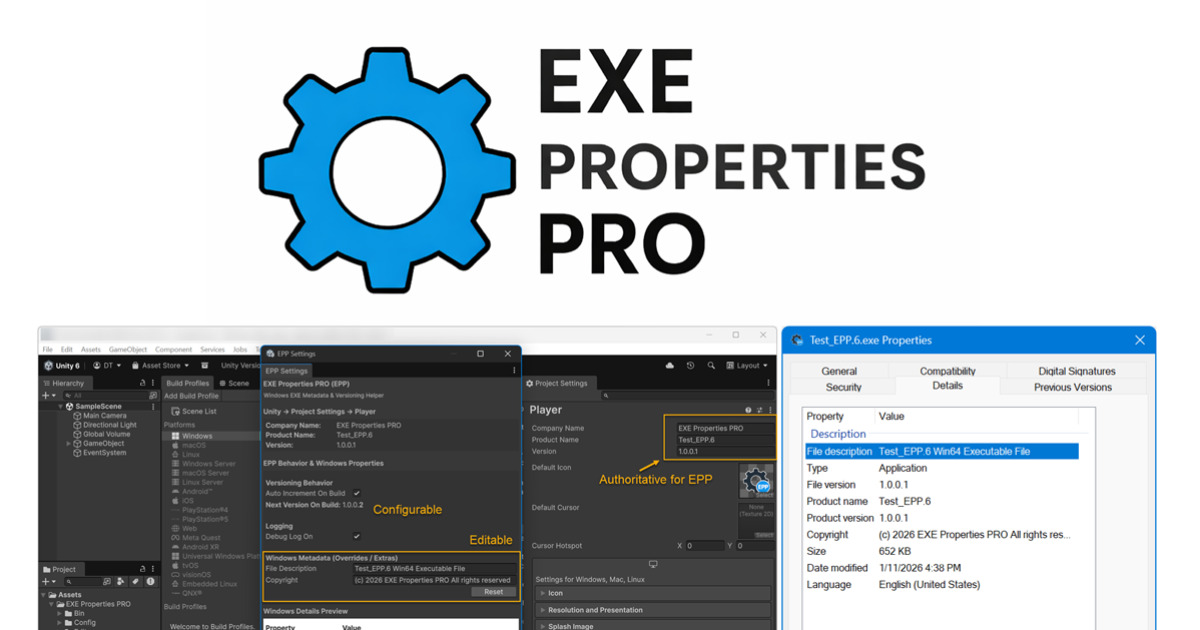Click Select under the Default Cursor slot
The width and height of the screenshot is (1200, 630).
click(x=763, y=535)
